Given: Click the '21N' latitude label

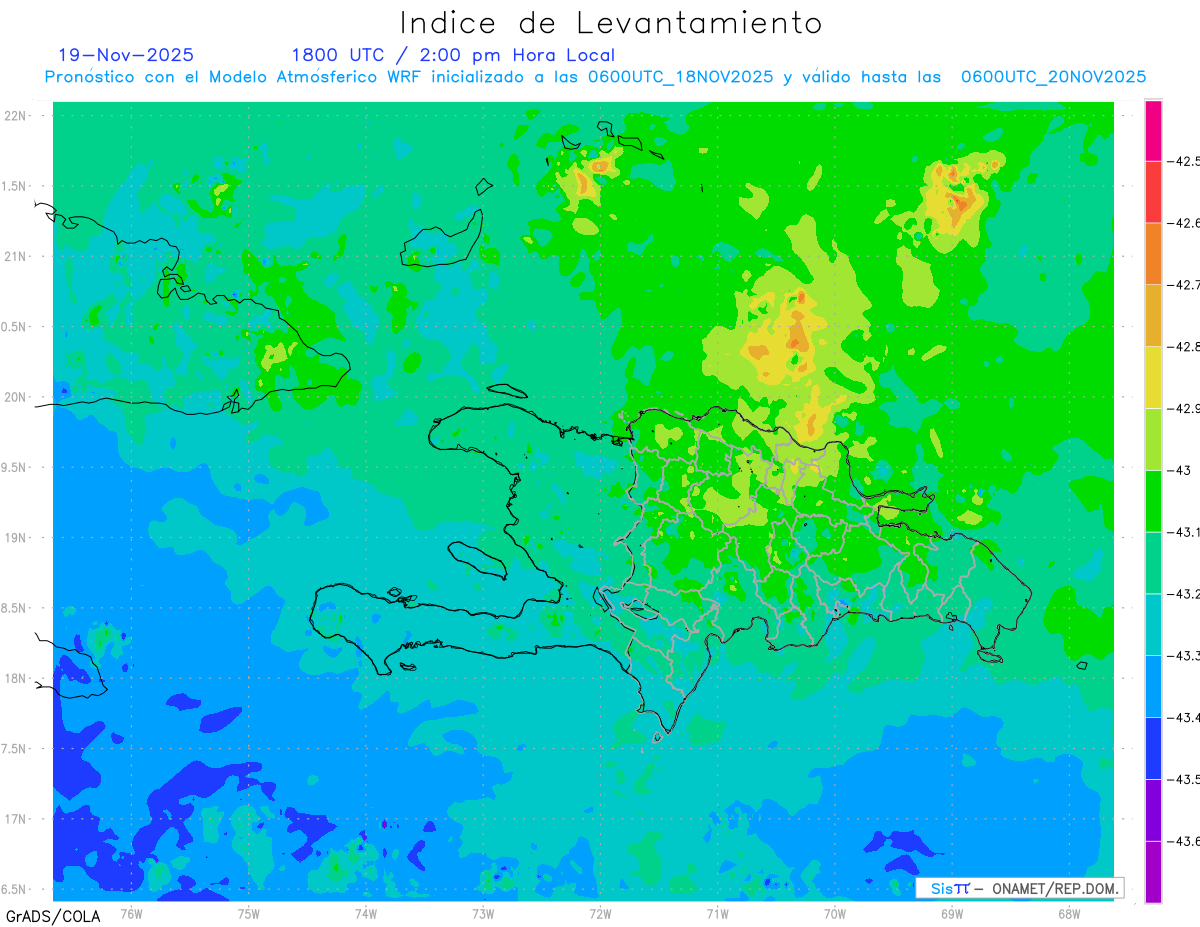Looking at the screenshot, I should [x=16, y=256].
